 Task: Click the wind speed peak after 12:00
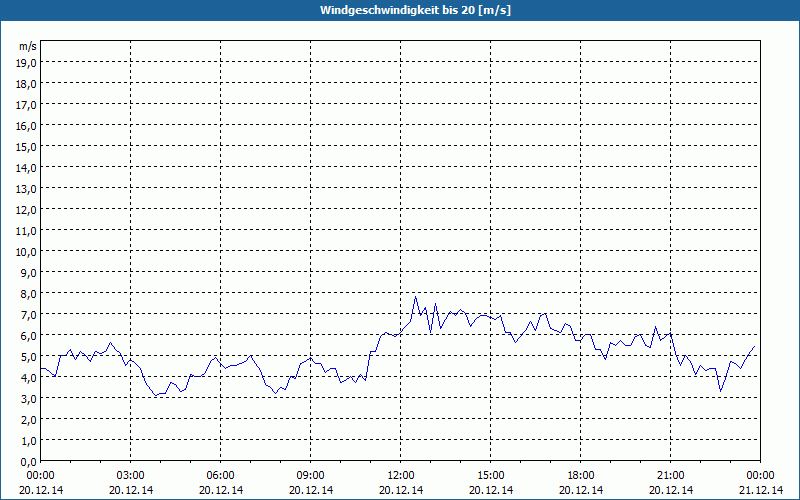click(x=415, y=296)
